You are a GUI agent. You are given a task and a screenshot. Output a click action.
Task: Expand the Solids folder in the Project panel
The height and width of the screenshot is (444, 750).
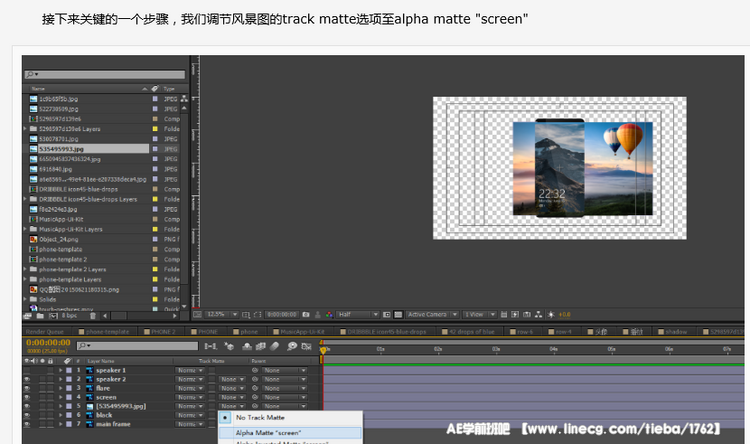click(25, 300)
